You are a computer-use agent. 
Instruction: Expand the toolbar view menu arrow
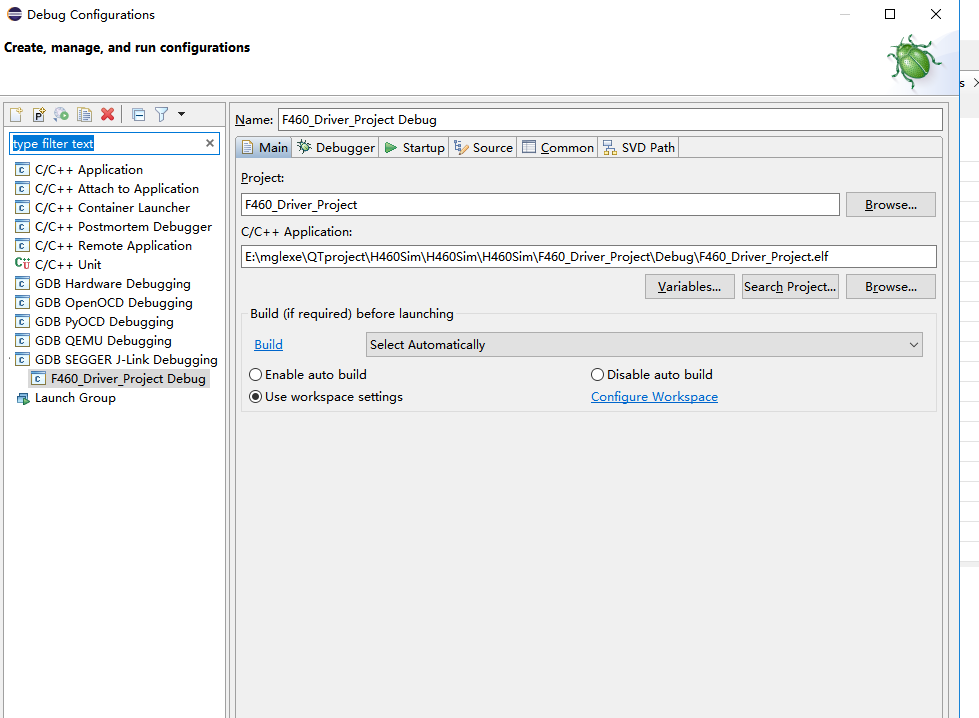click(x=182, y=114)
